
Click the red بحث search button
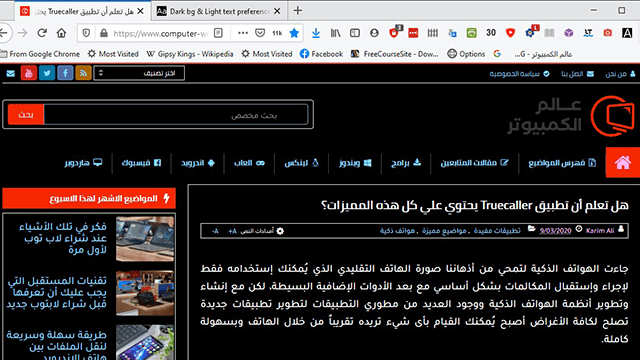pyautogui.click(x=26, y=114)
